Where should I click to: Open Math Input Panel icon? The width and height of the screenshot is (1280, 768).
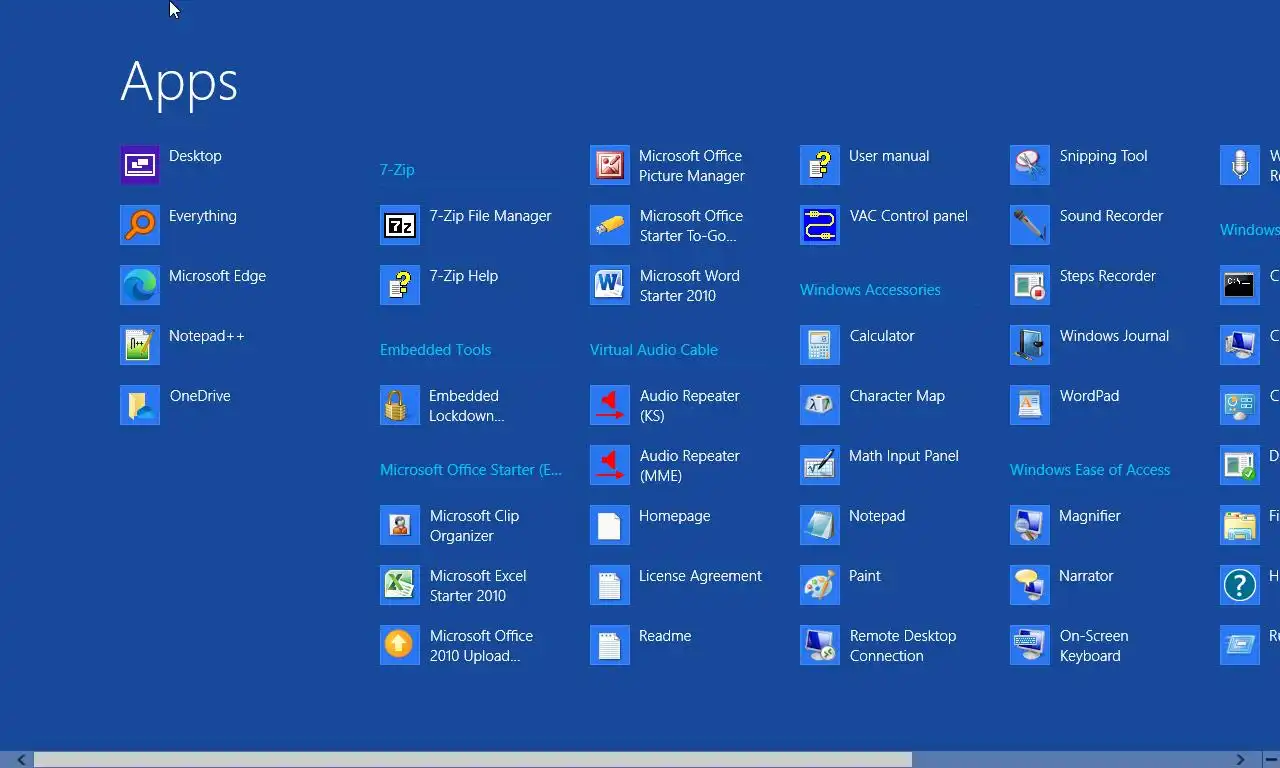coord(820,465)
